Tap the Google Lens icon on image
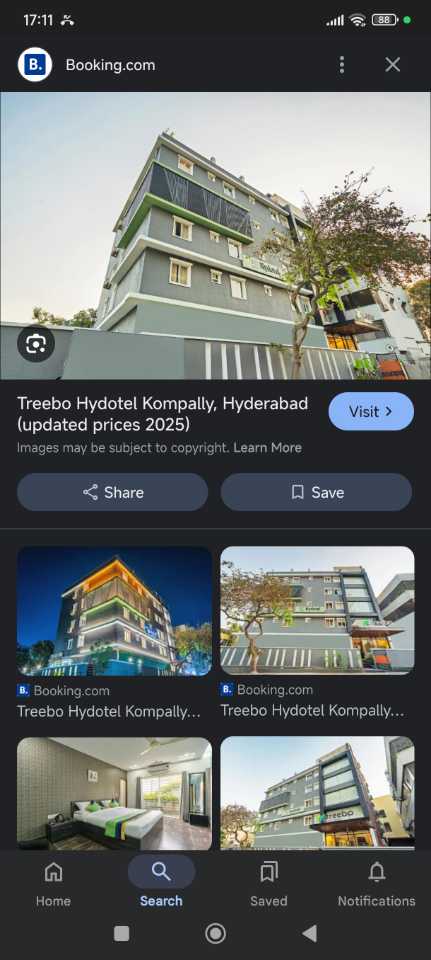431x960 pixels. pyautogui.click(x=36, y=344)
